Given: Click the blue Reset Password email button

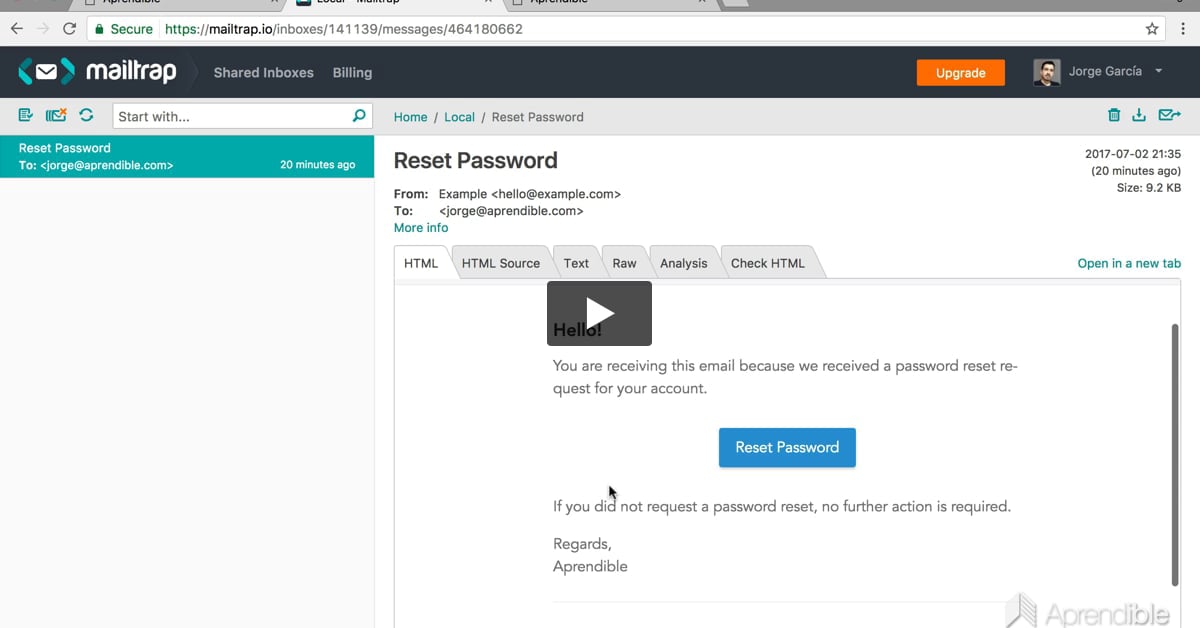Looking at the screenshot, I should point(787,447).
